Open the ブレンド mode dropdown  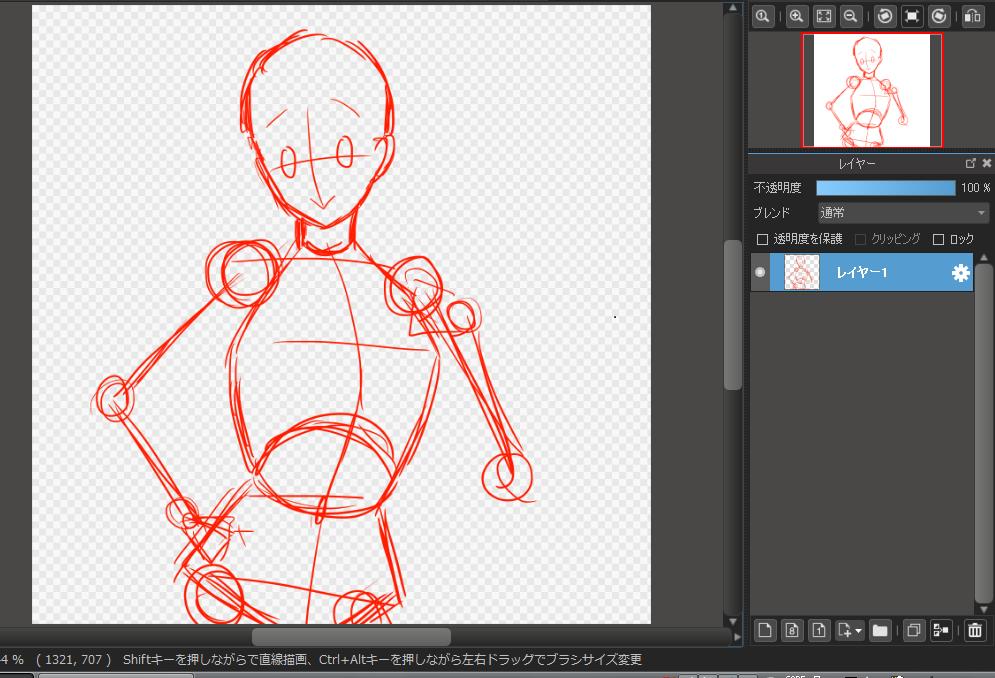point(902,213)
